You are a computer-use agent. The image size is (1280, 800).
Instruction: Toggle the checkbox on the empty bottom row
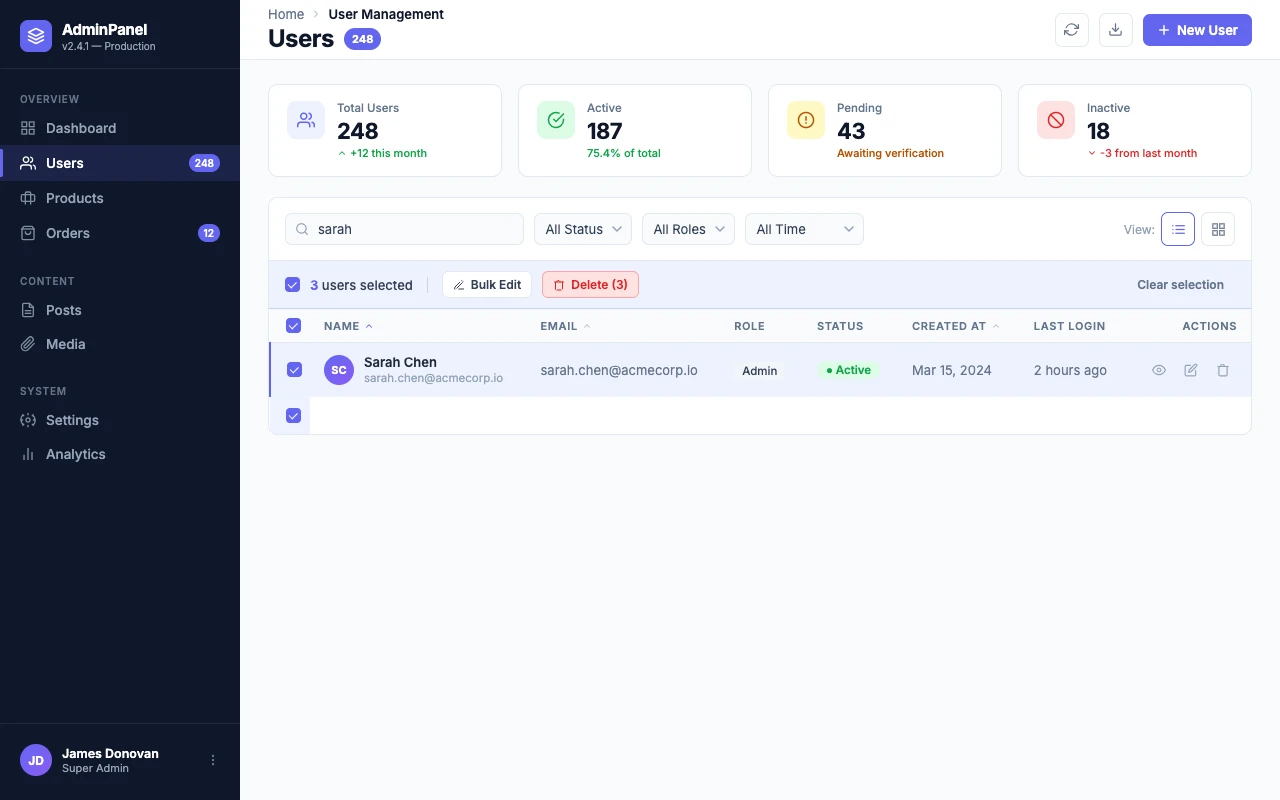coord(293,416)
